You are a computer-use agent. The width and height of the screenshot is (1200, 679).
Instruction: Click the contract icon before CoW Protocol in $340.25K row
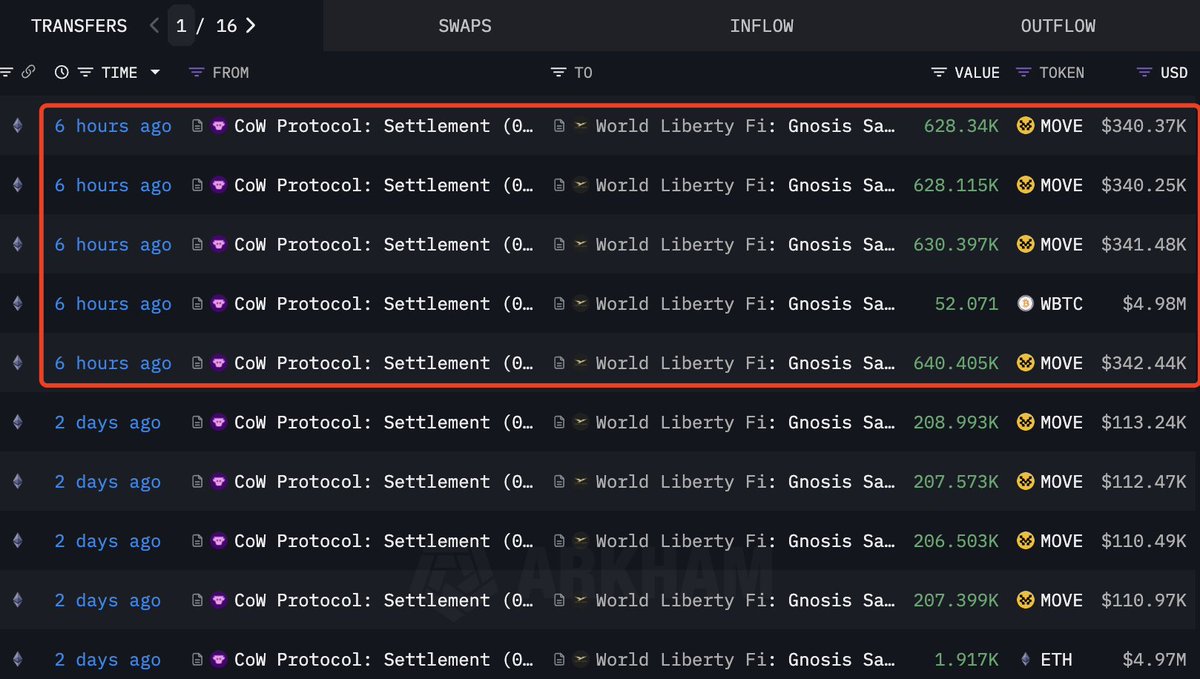tap(197, 186)
